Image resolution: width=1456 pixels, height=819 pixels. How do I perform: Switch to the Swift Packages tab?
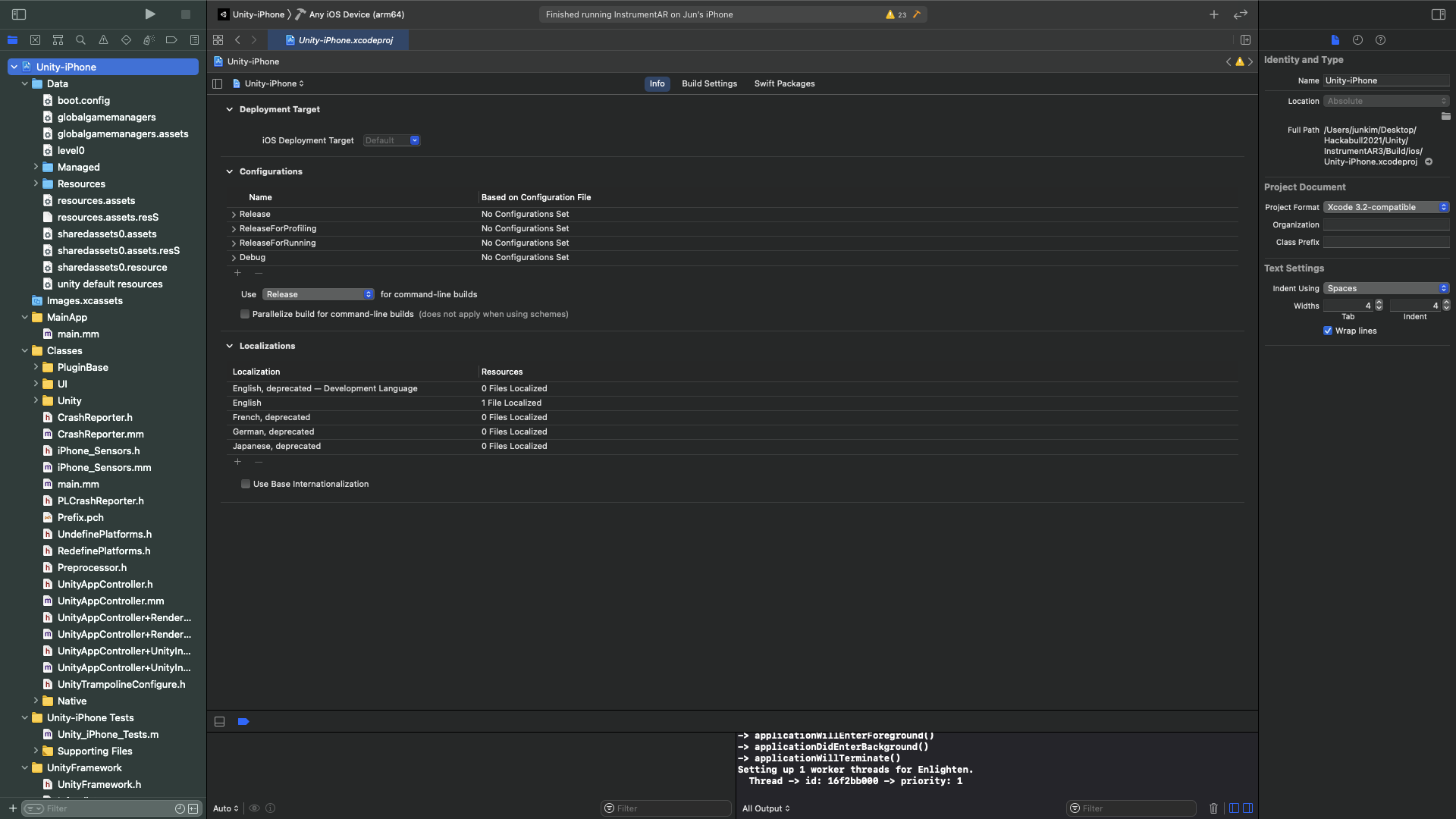click(x=784, y=83)
